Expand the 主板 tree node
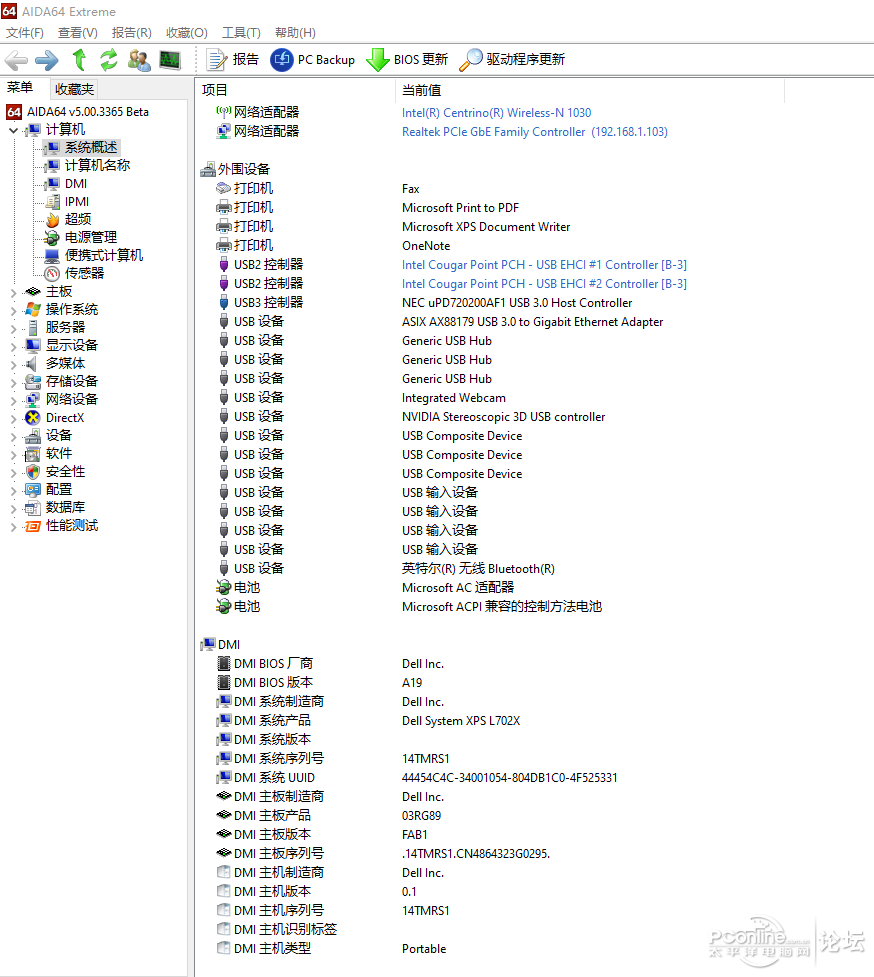The width and height of the screenshot is (874, 977). point(13,292)
